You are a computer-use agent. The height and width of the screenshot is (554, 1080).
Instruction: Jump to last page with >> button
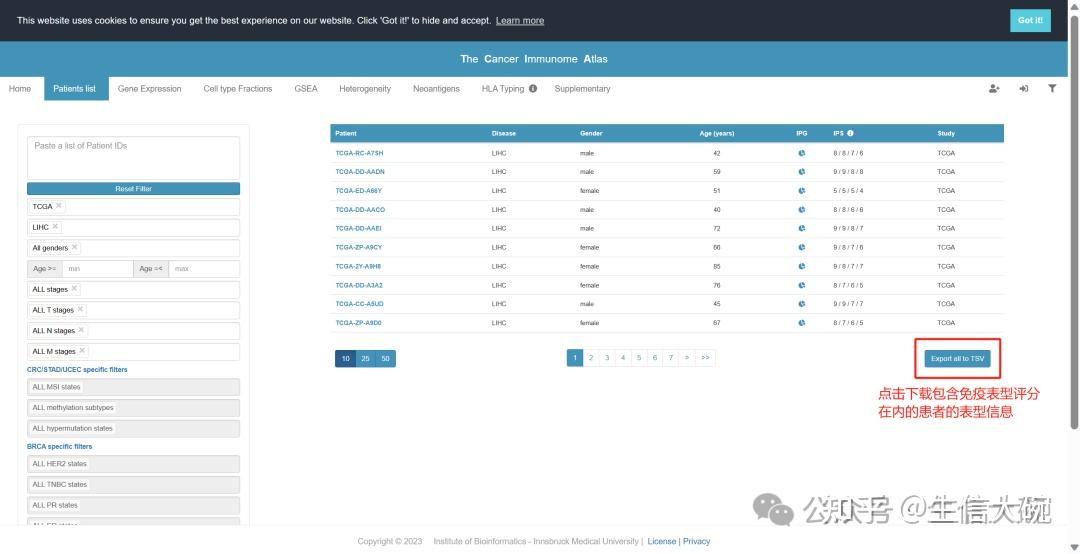(705, 358)
